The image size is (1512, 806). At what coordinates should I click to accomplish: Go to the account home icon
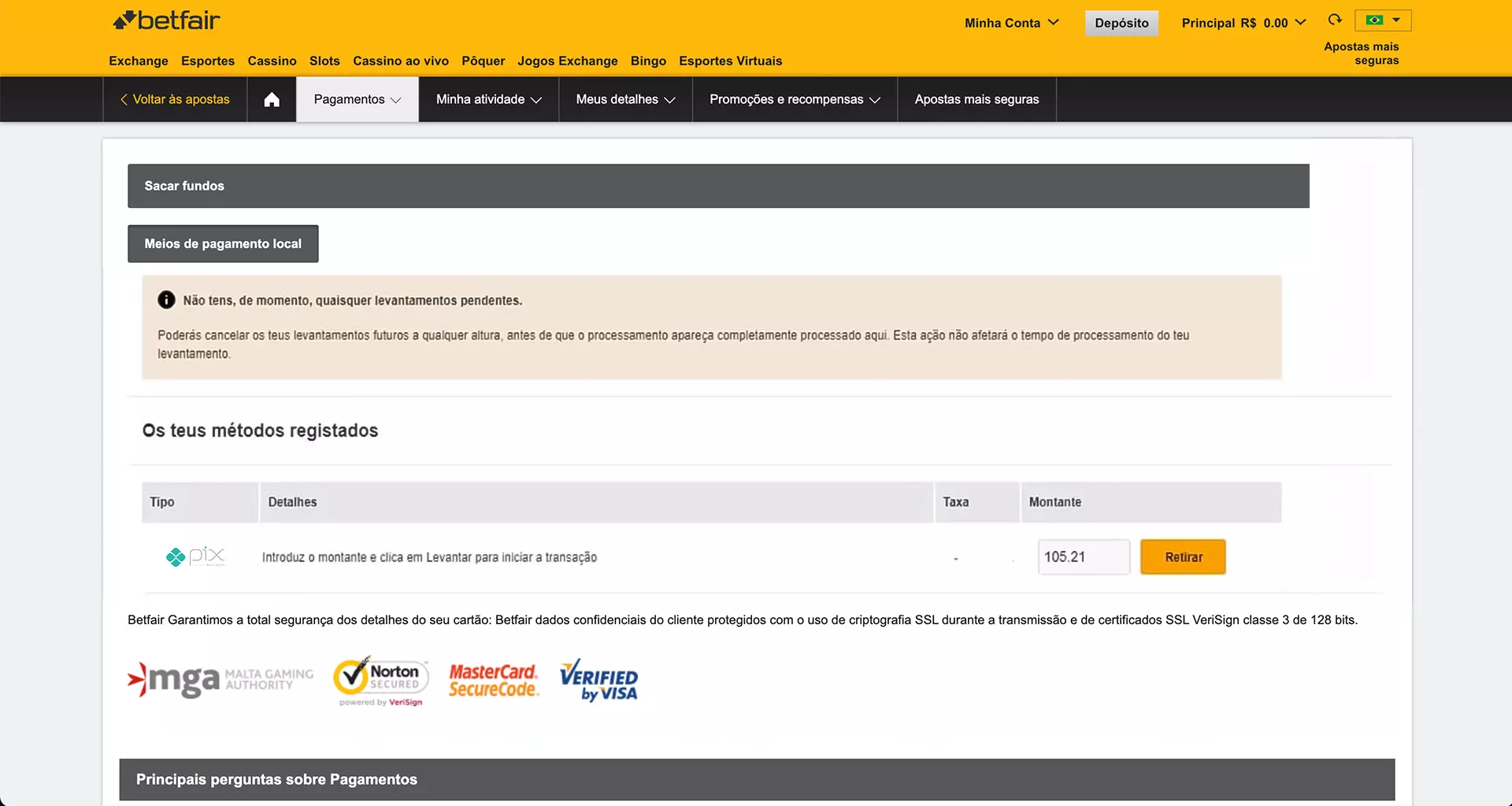pos(272,99)
